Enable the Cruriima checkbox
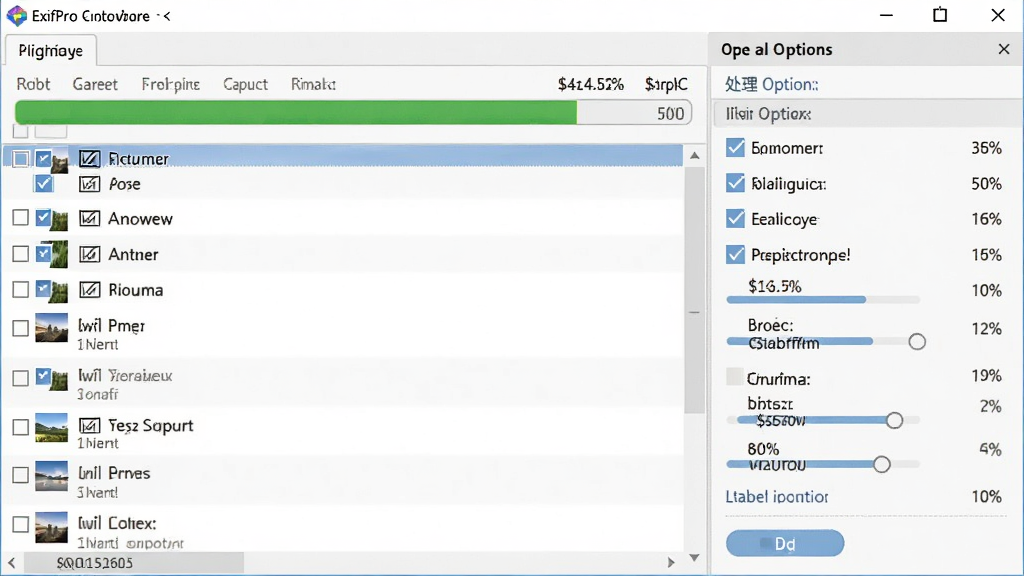Image resolution: width=1024 pixels, height=576 pixels. [735, 377]
